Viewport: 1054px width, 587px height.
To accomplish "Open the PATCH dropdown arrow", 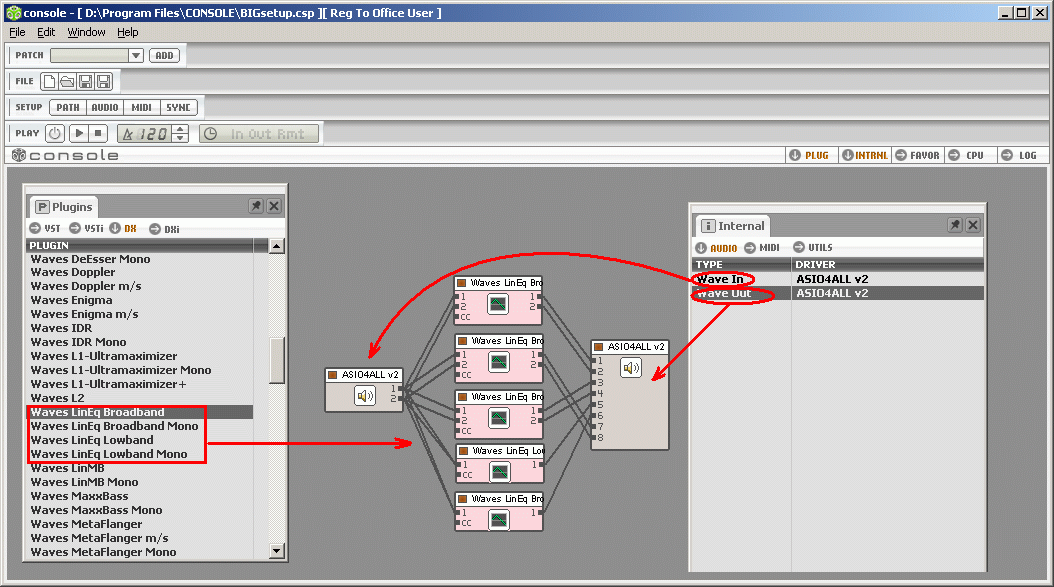I will [x=136, y=55].
